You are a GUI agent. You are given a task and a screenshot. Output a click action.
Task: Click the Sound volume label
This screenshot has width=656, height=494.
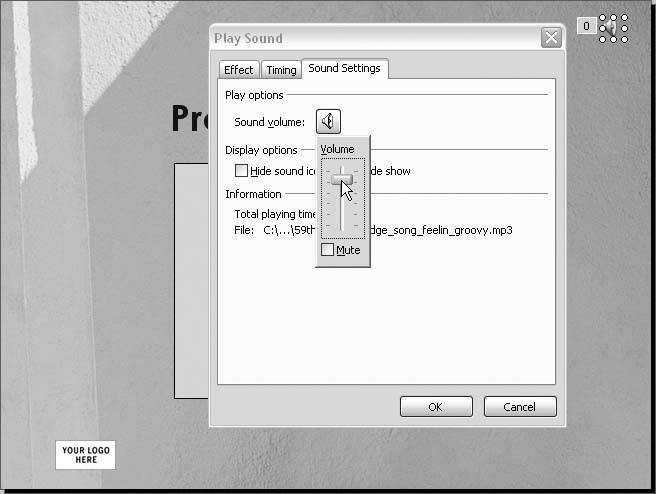(270, 122)
